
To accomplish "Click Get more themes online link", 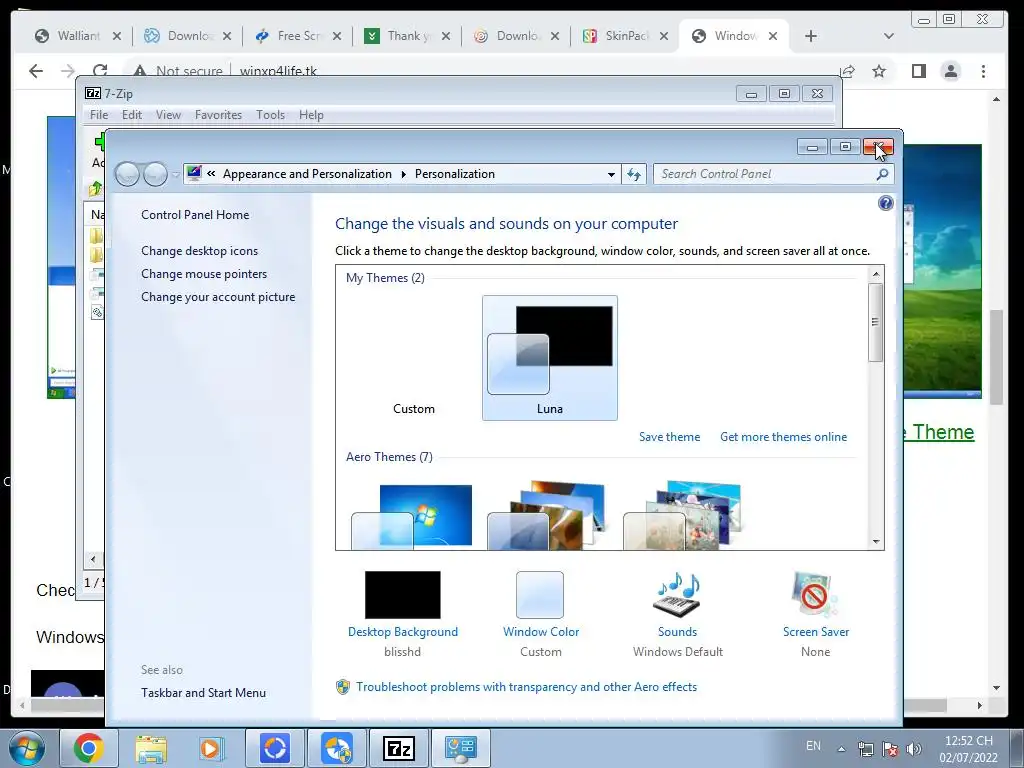I will [783, 437].
